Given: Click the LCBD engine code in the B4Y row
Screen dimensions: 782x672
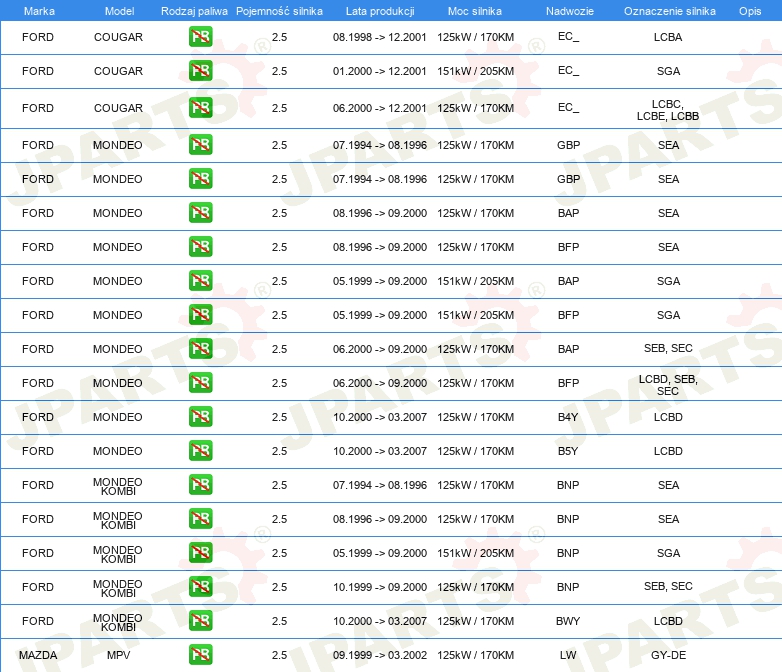Looking at the screenshot, I should [x=668, y=417].
